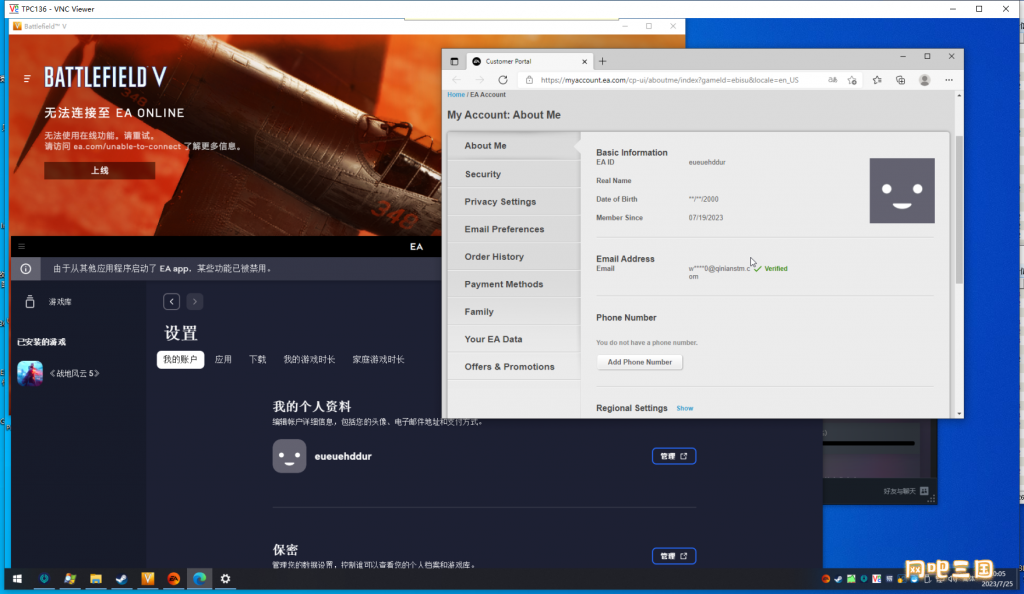The height and width of the screenshot is (594, 1024).
Task: Open the 我的游戏时长 tab
Action: [x=309, y=360]
